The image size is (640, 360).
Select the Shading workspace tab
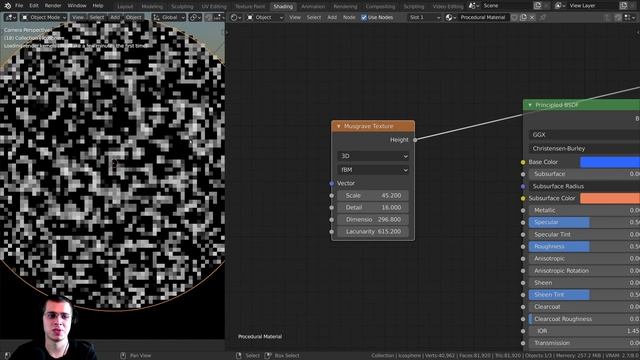pyautogui.click(x=283, y=7)
